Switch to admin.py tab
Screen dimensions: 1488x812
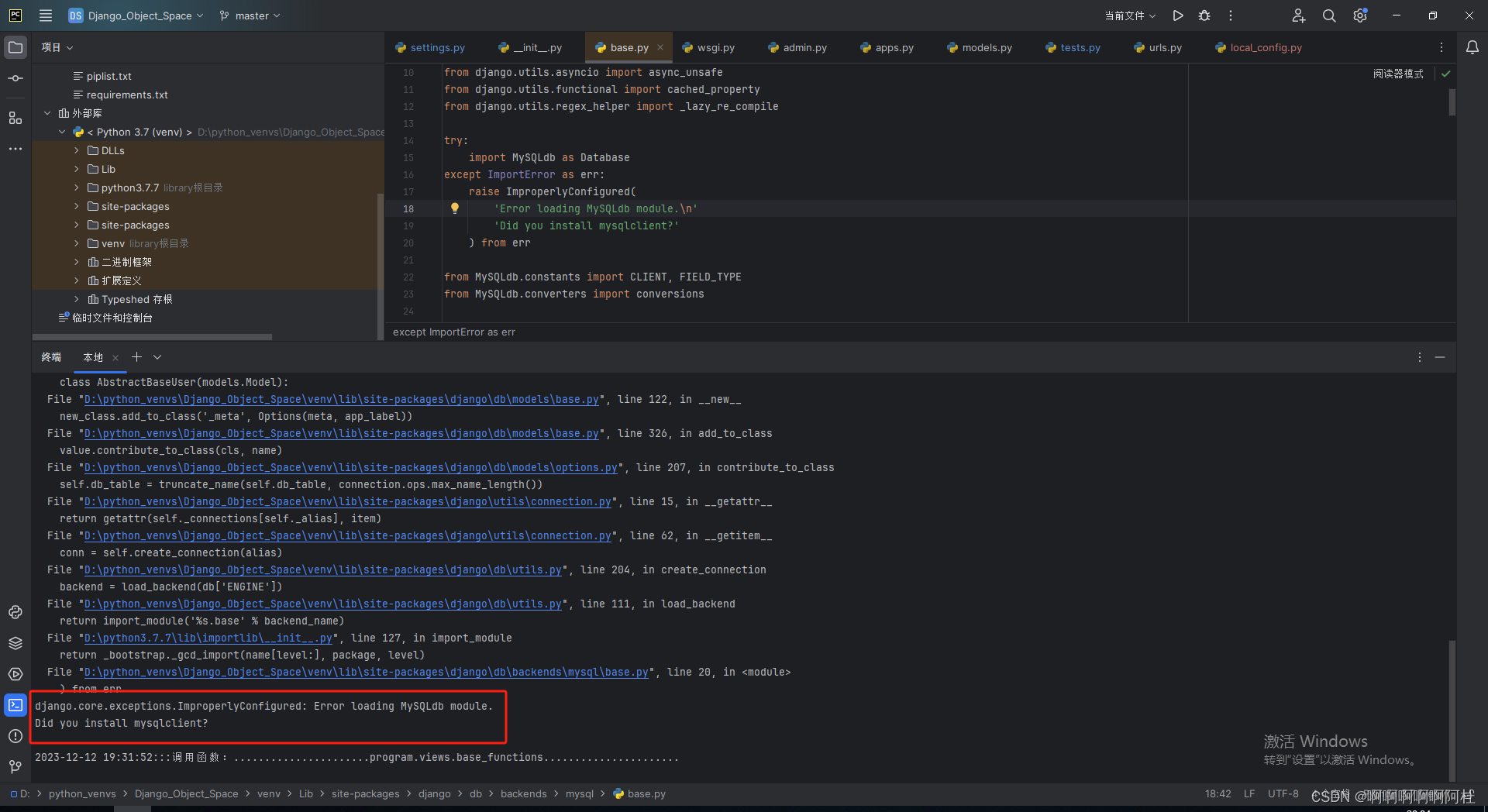point(797,47)
